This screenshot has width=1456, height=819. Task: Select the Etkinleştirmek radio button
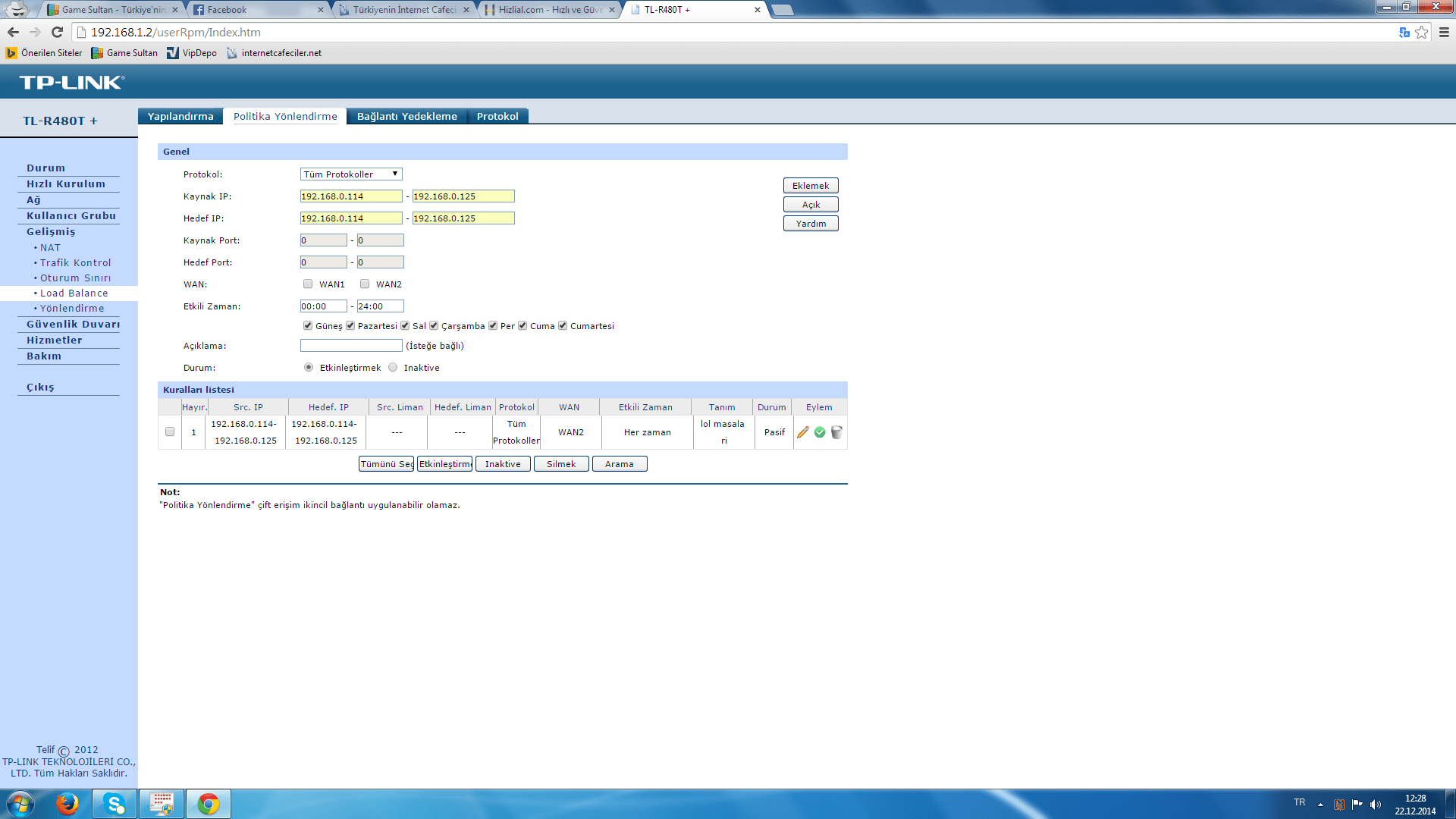point(309,367)
